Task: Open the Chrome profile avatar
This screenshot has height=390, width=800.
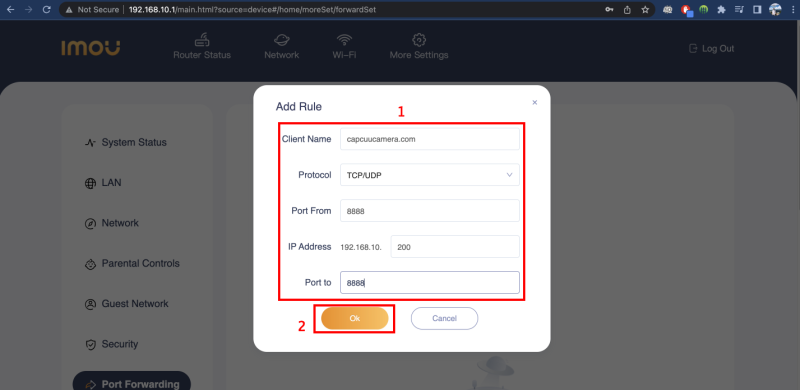Action: coord(775,9)
